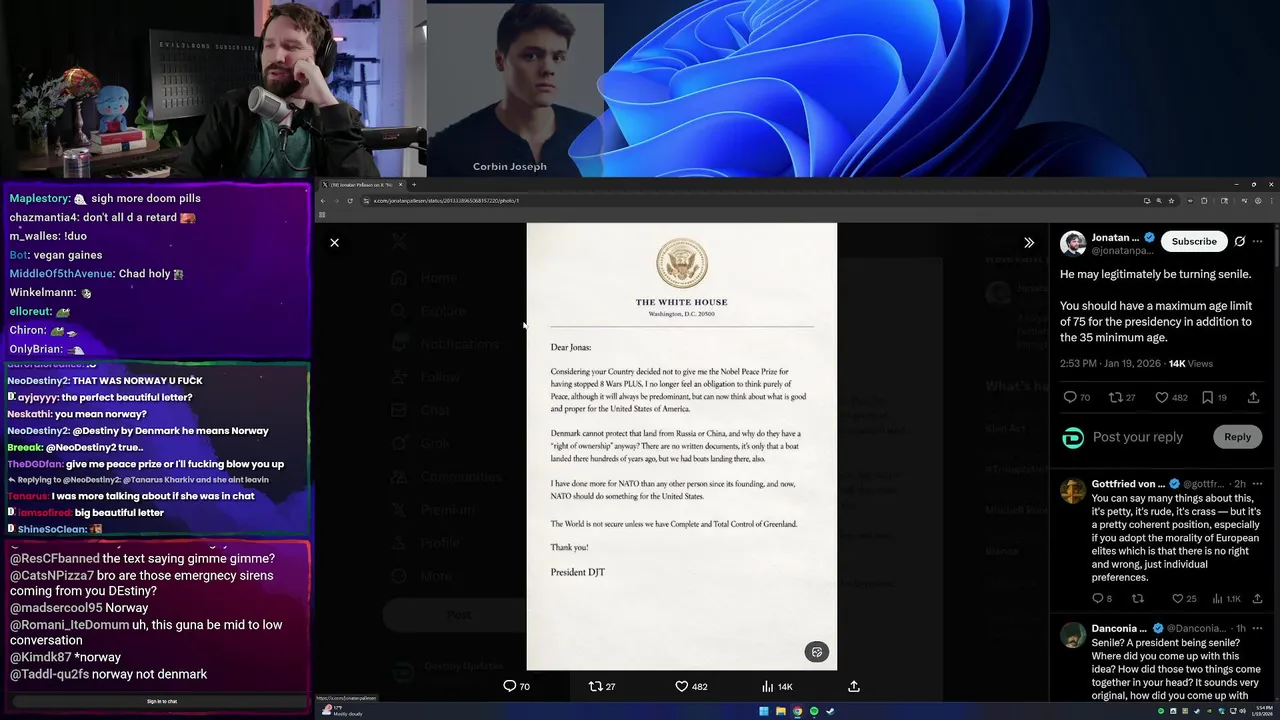Click username ResCFbanned in chat
This screenshot has width=1280, height=720.
pos(54,559)
